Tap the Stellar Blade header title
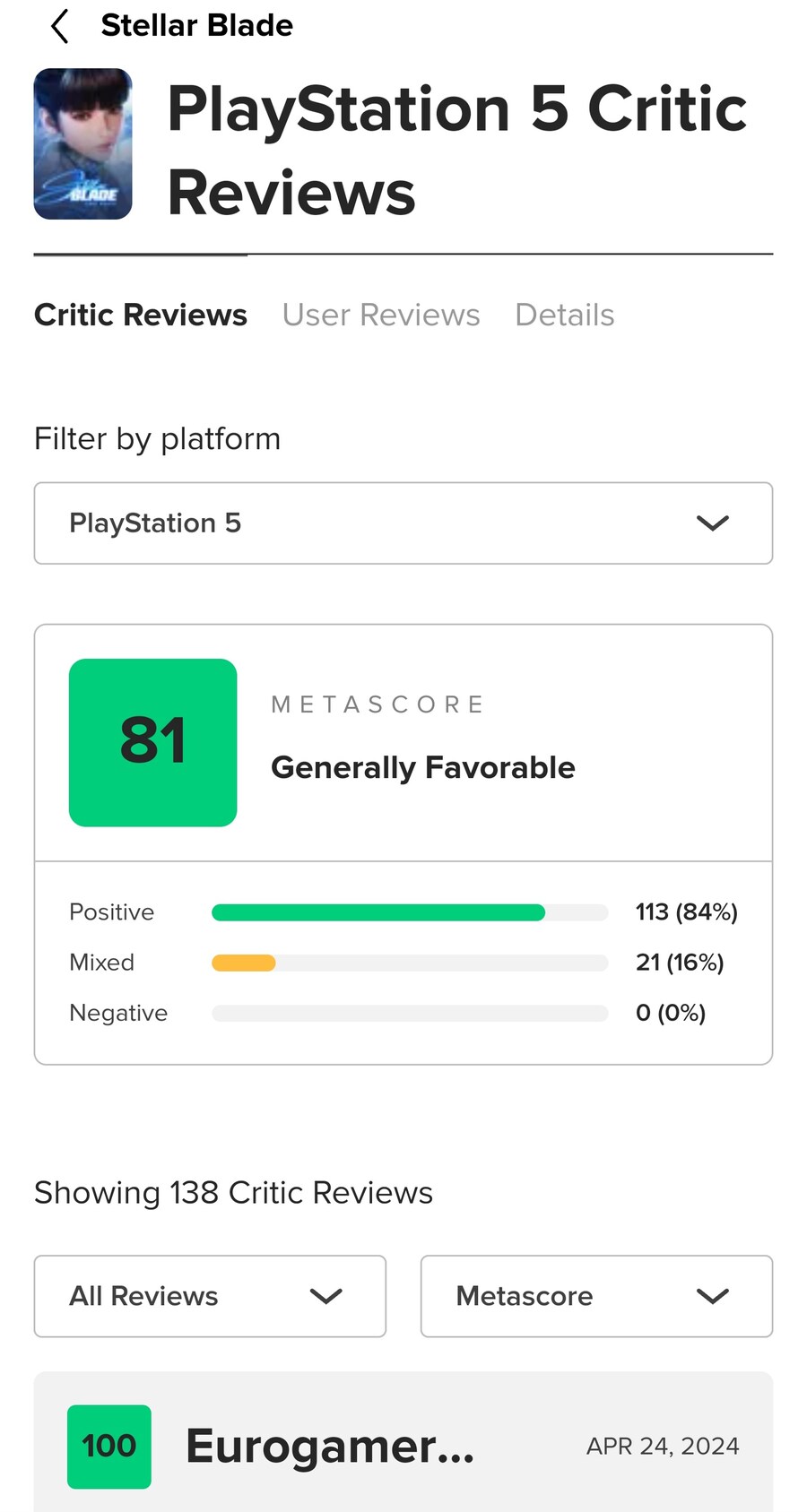Image resolution: width=807 pixels, height=1512 pixels. coord(196,26)
